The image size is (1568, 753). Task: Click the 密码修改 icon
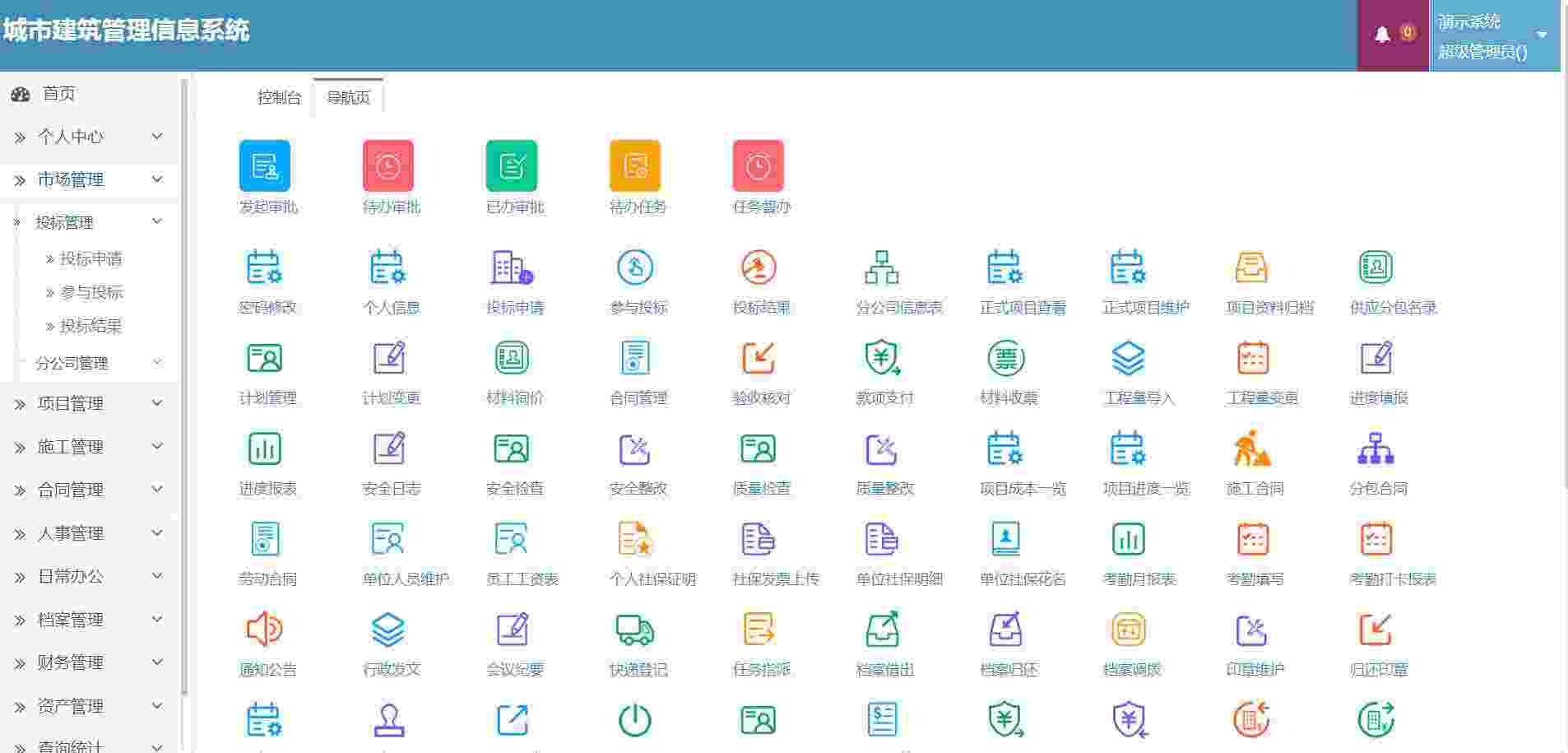264,267
